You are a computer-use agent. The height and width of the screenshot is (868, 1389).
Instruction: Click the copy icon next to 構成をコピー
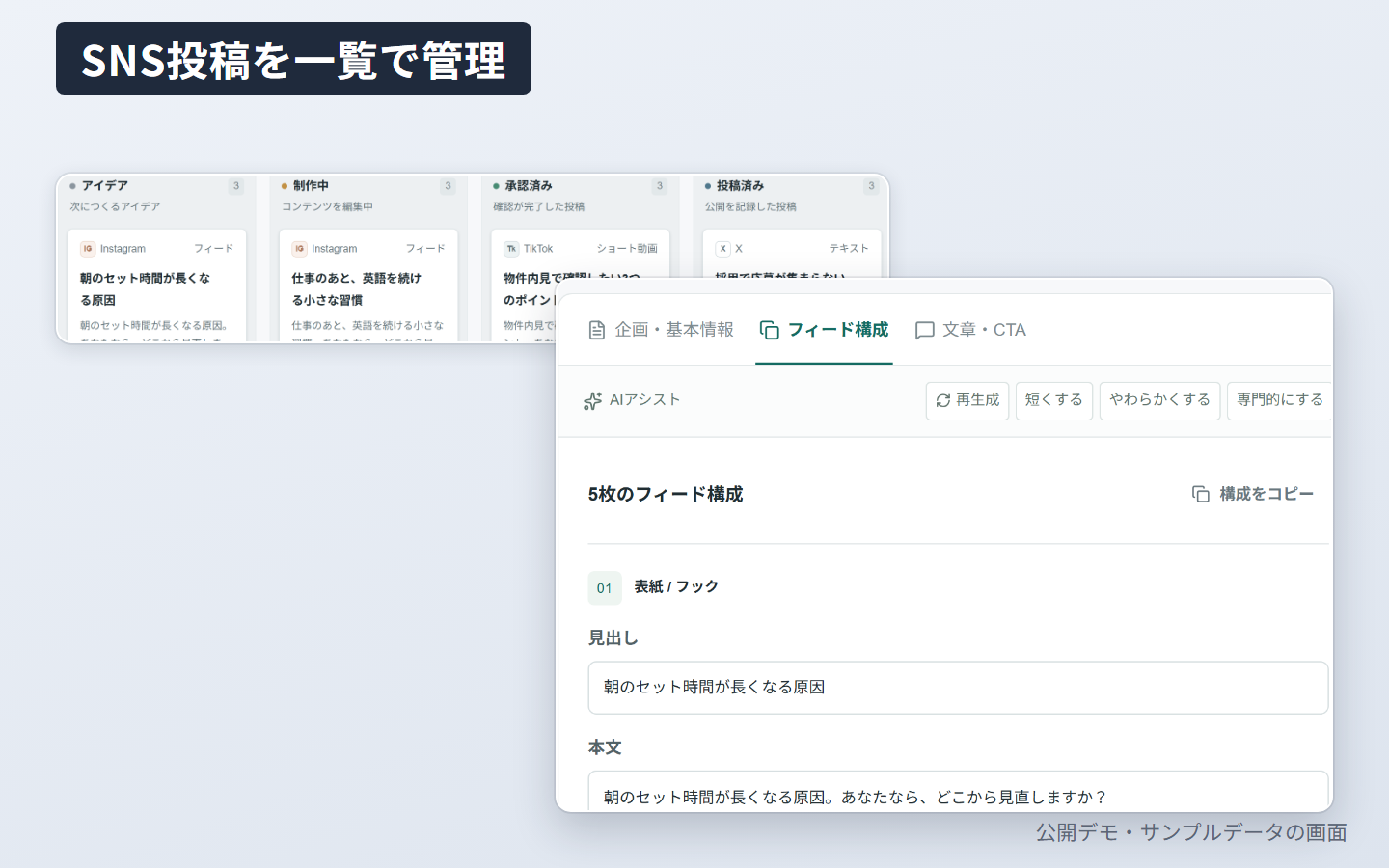(1201, 494)
